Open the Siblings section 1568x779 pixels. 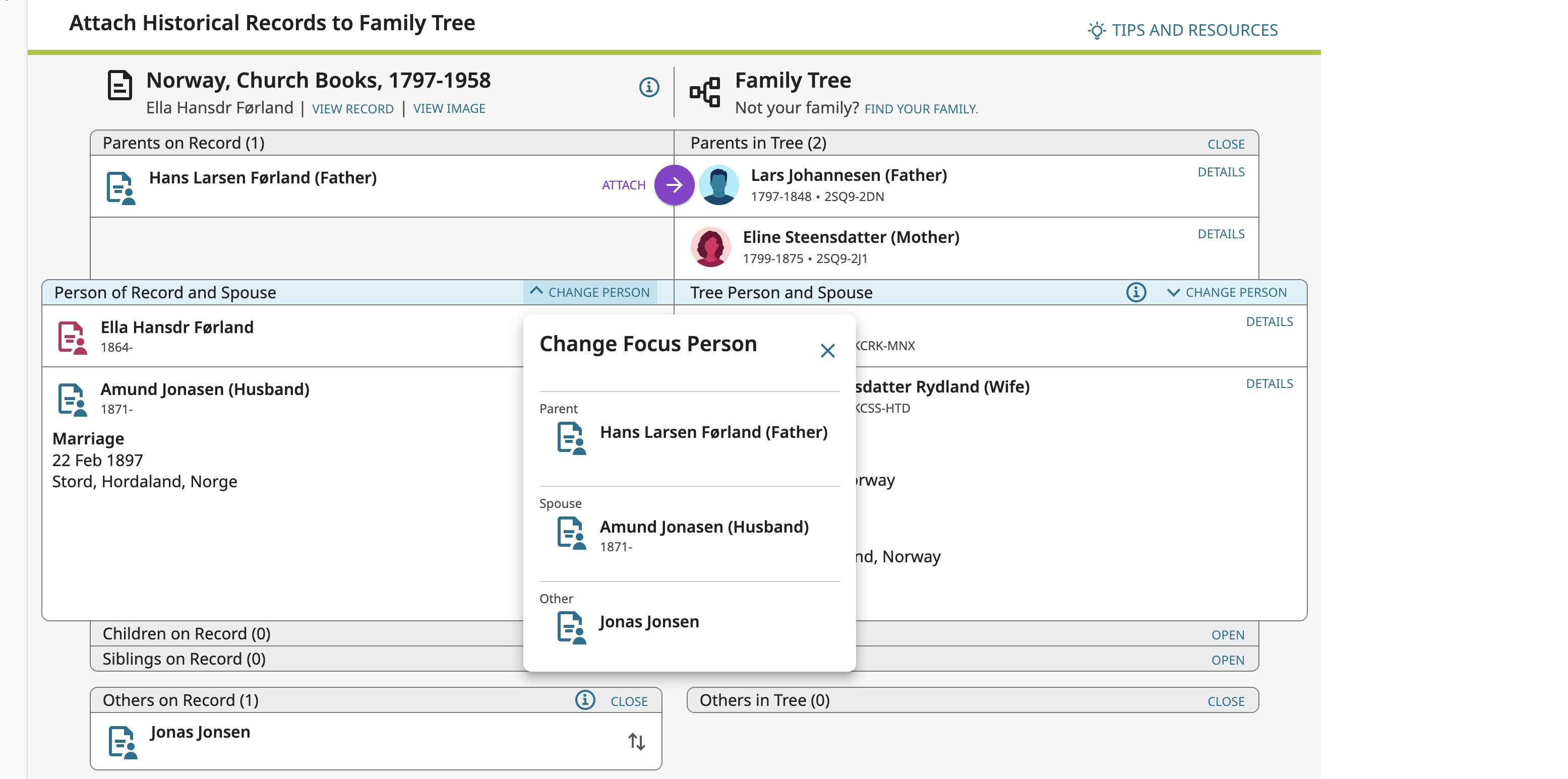(x=1227, y=661)
